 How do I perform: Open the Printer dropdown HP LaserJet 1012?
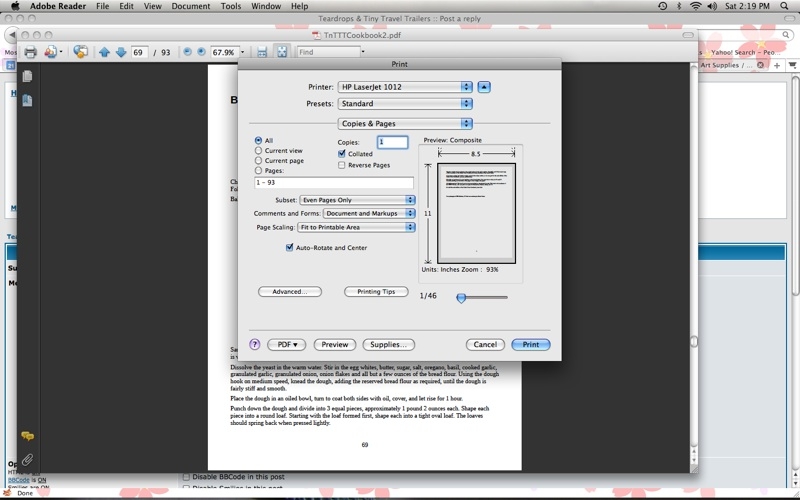pyautogui.click(x=405, y=87)
